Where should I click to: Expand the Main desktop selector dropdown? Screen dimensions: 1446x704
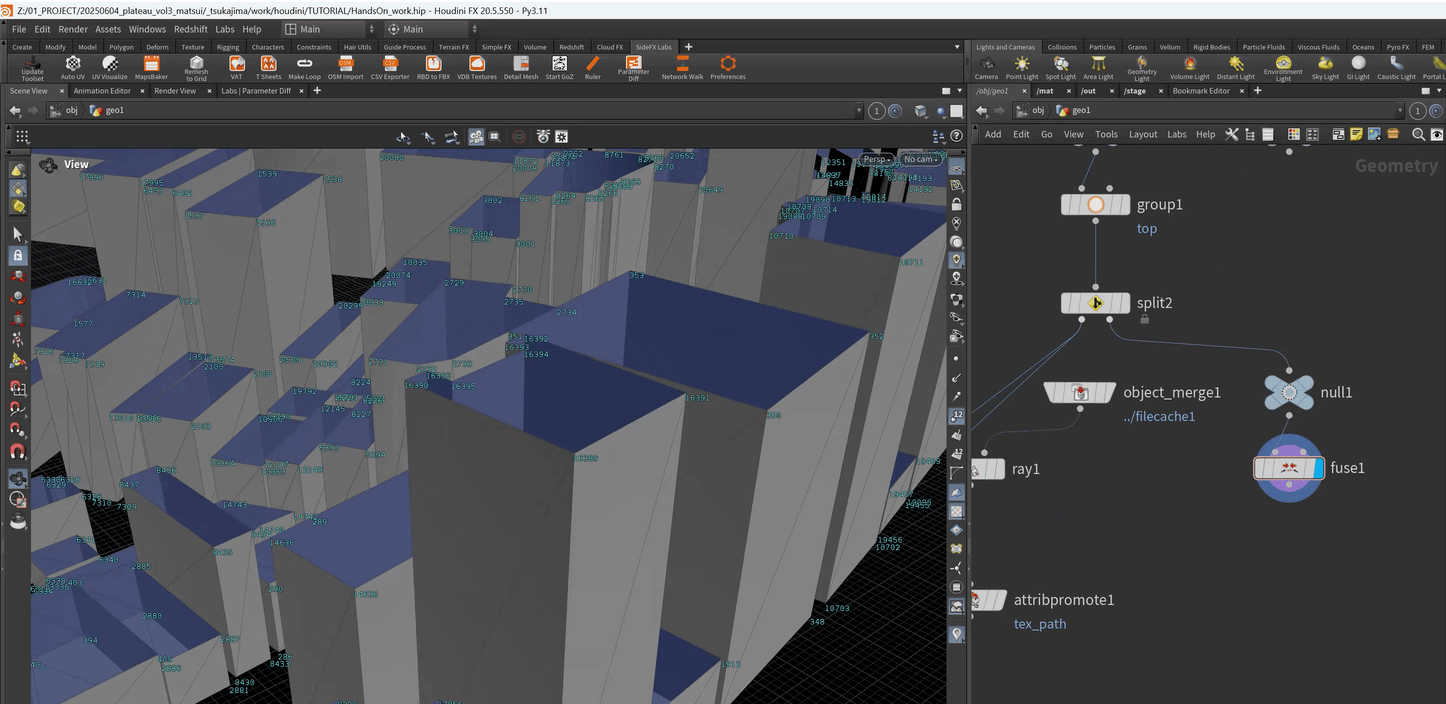click(x=331, y=29)
